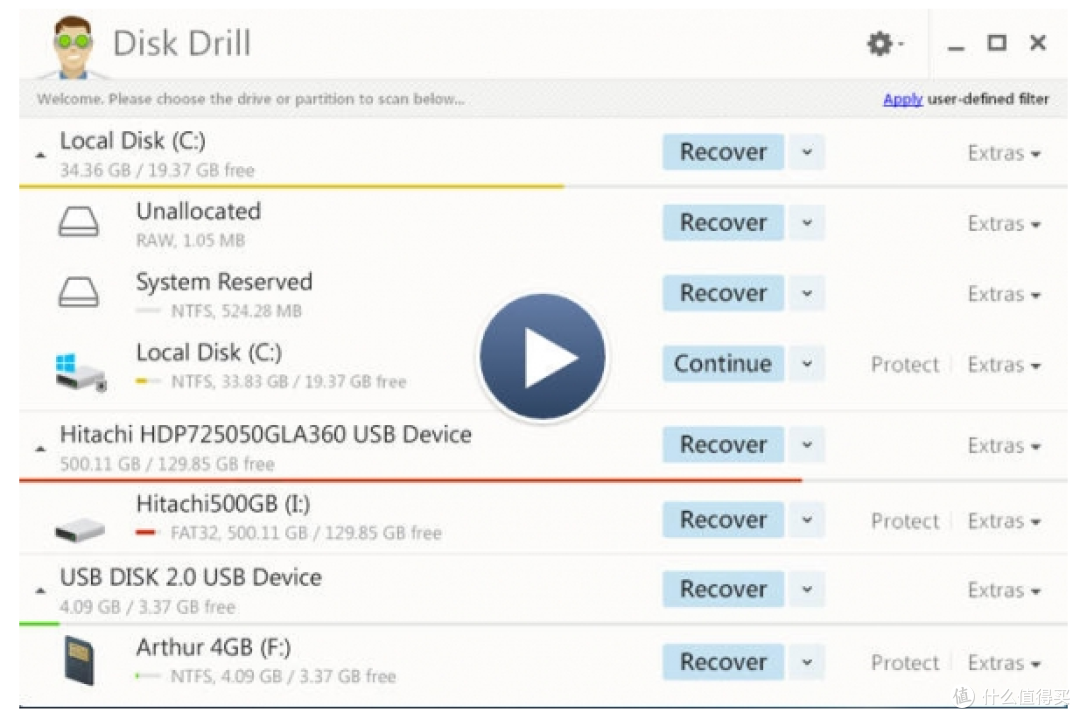This screenshot has height=719, width=1080.
Task: Recover the Arthur 4GB (F:) partition
Action: 723,663
